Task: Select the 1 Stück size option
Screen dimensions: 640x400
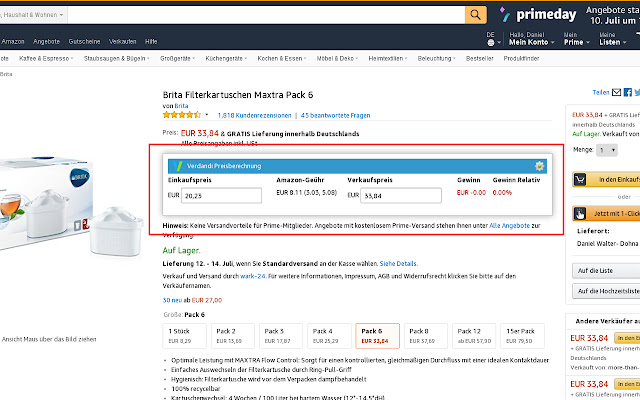Action: (184, 336)
